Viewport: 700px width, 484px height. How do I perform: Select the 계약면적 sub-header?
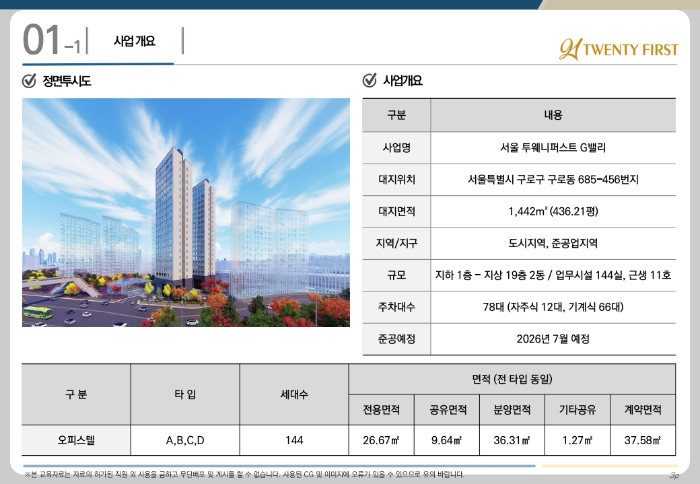(643, 410)
